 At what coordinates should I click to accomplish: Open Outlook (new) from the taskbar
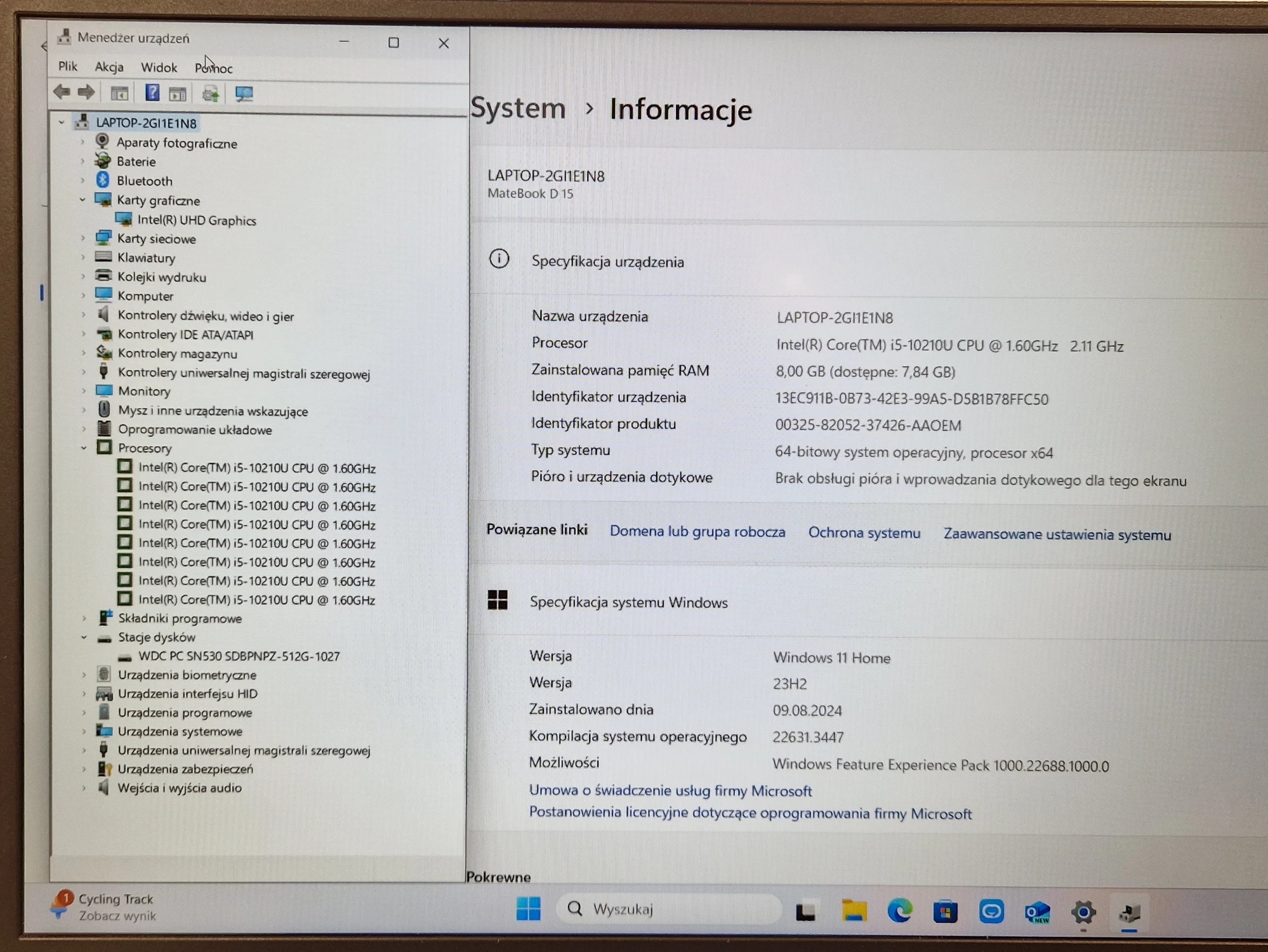pos(1037,913)
